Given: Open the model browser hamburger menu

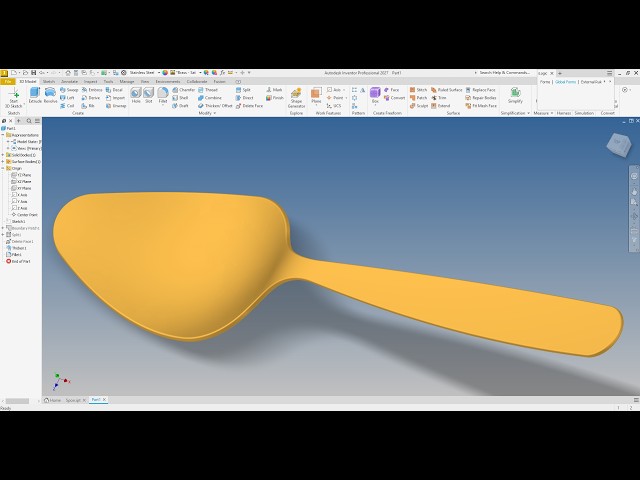Looking at the screenshot, I should (x=37, y=121).
